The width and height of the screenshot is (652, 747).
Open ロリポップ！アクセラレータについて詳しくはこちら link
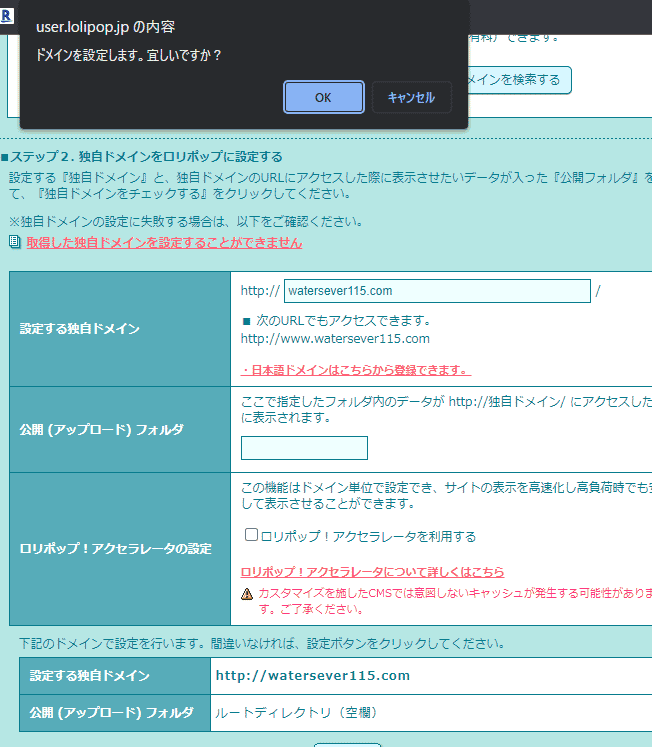[372, 572]
